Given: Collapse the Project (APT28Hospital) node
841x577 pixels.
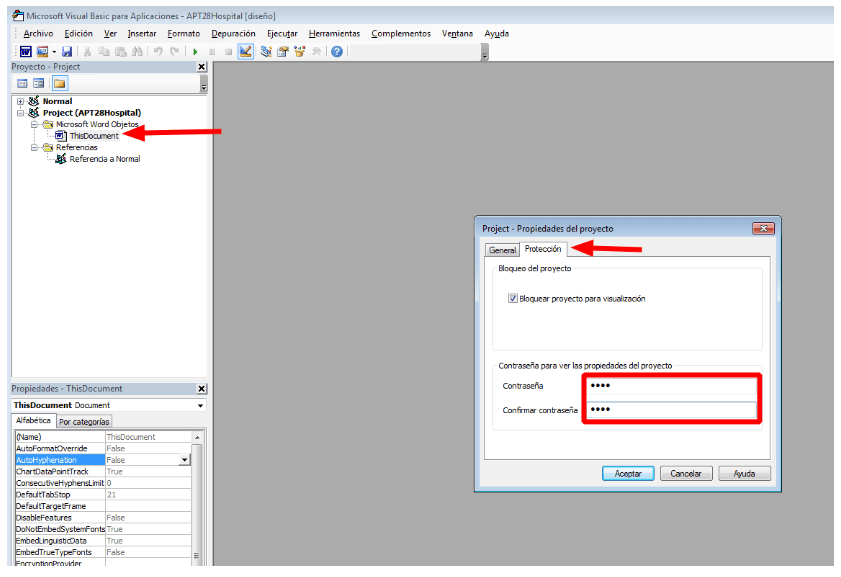Looking at the screenshot, I should point(20,113).
